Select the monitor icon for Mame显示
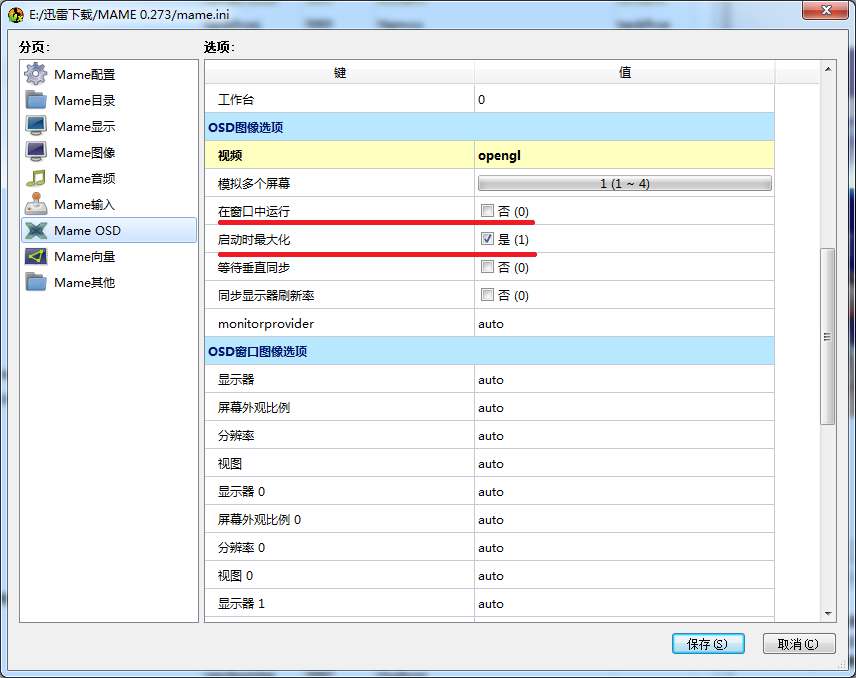The image size is (856, 678). [36, 126]
